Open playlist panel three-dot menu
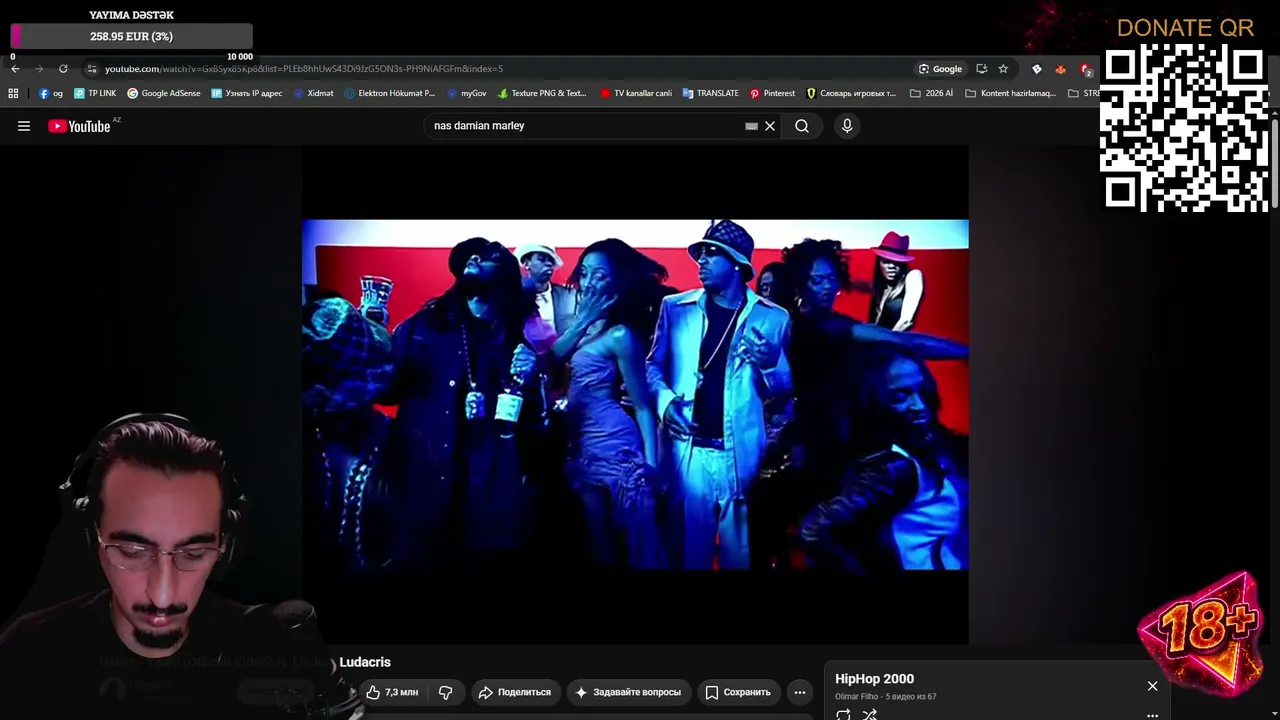The image size is (1280, 720). click(x=1152, y=716)
